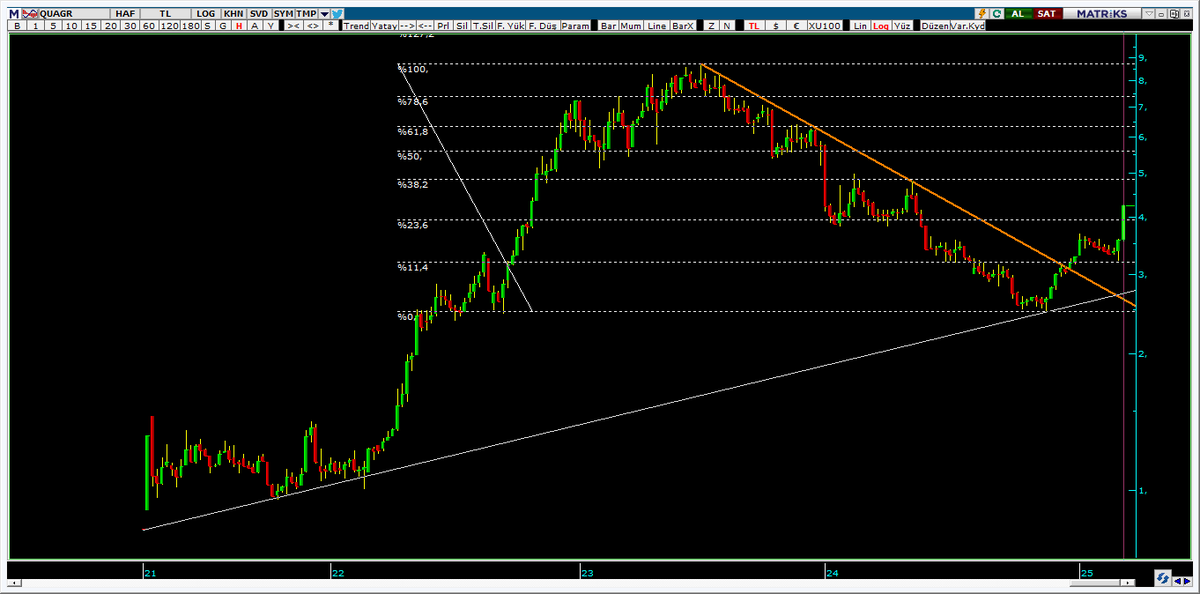Click the red SAT sell button

coord(1046,14)
